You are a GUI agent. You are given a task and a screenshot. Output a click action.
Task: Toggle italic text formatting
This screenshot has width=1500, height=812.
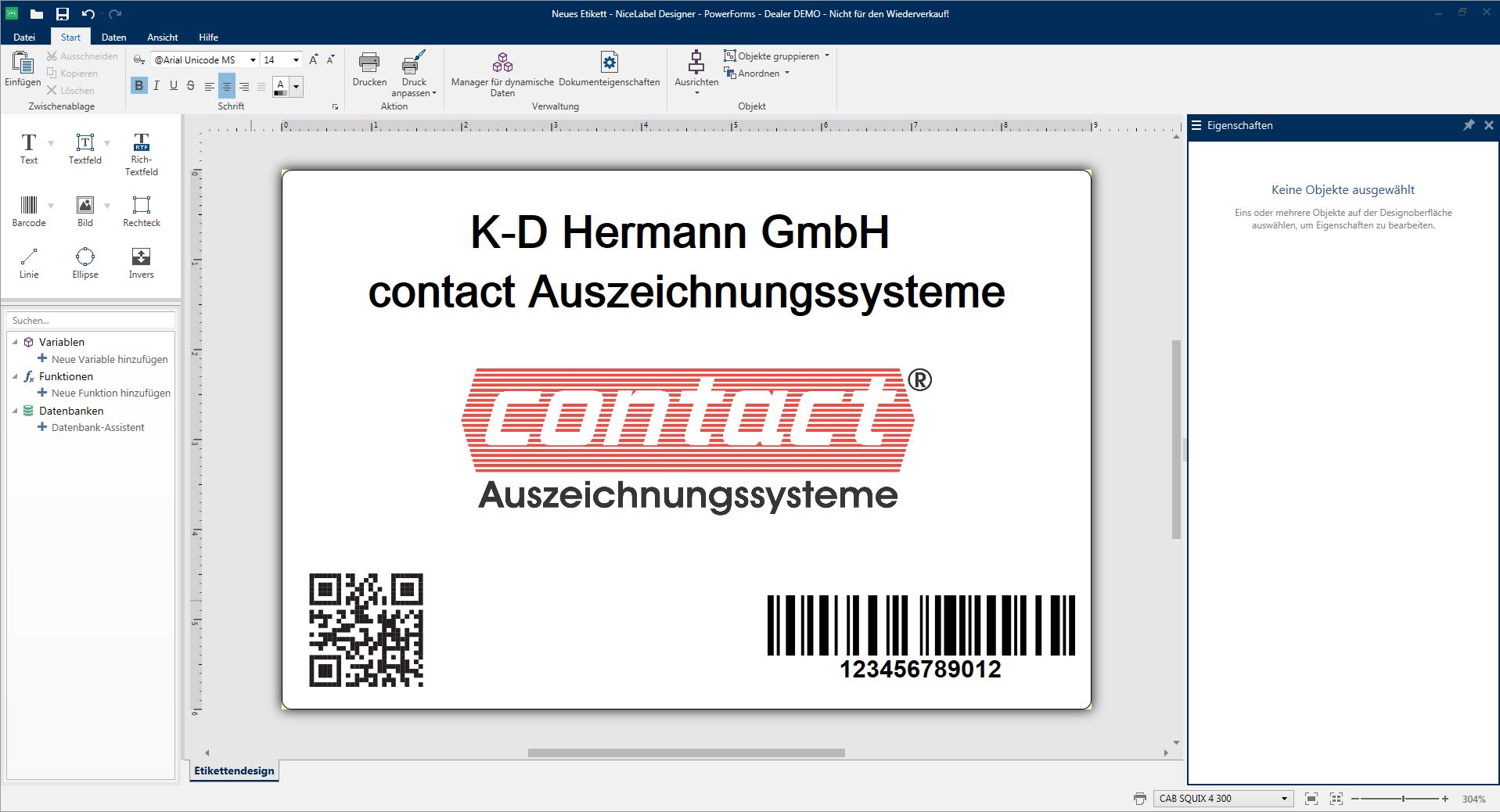point(156,86)
